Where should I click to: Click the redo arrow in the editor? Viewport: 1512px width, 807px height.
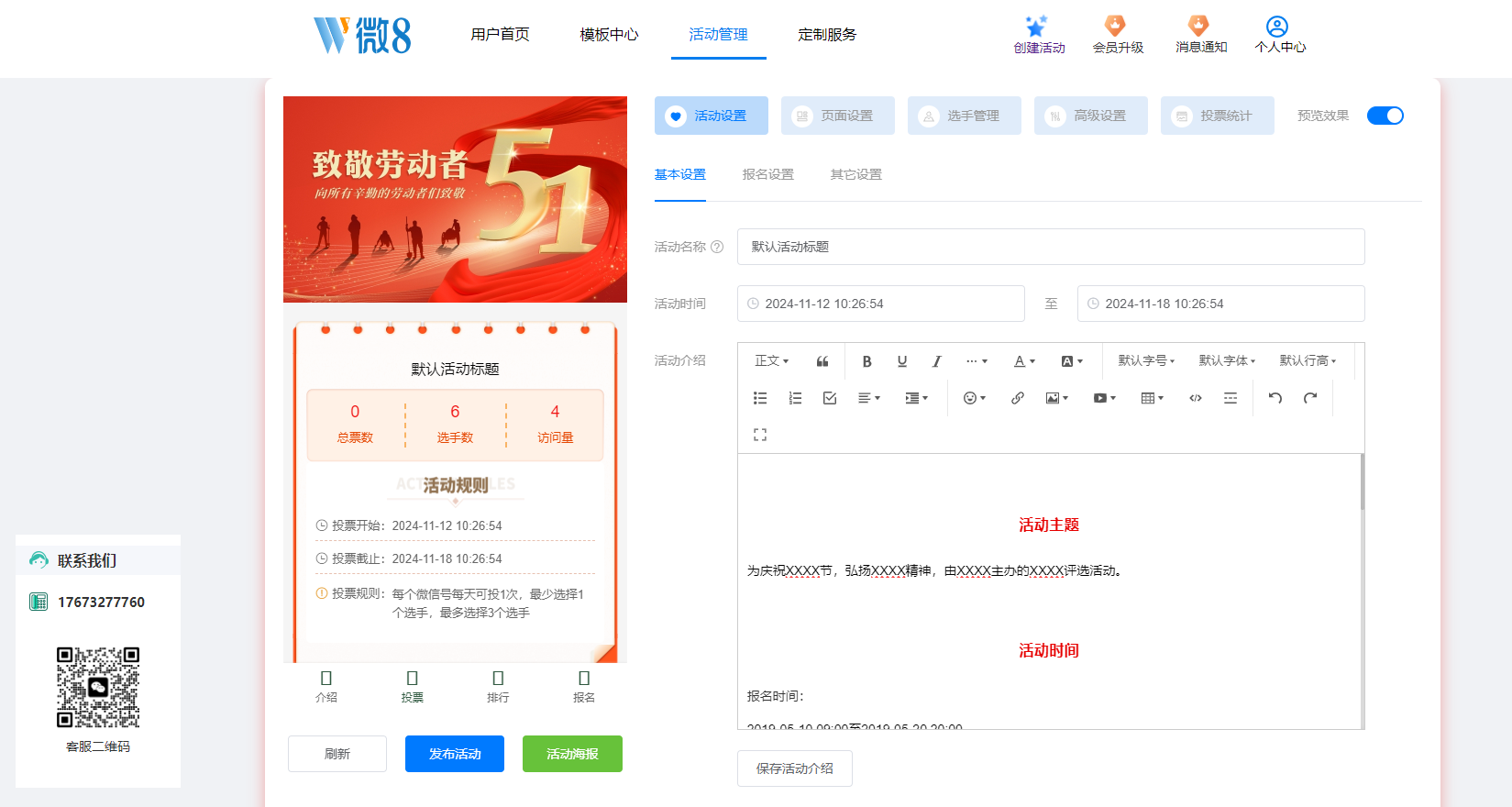(x=1310, y=398)
